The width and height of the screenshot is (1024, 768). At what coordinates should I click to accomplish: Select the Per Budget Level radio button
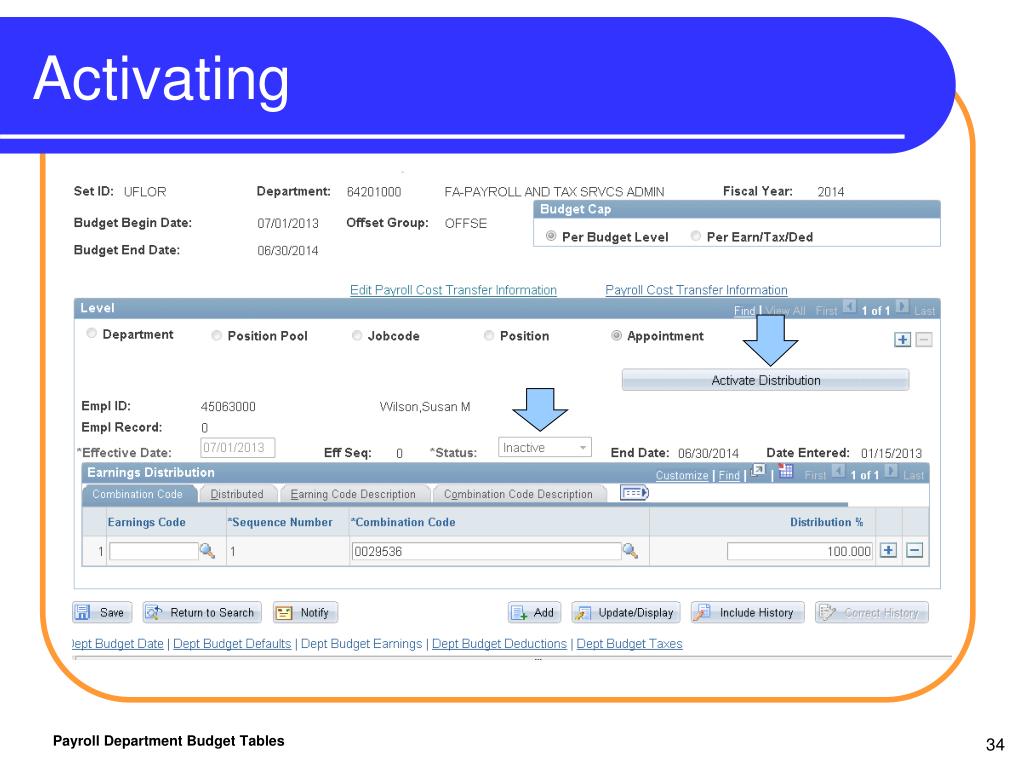point(551,236)
